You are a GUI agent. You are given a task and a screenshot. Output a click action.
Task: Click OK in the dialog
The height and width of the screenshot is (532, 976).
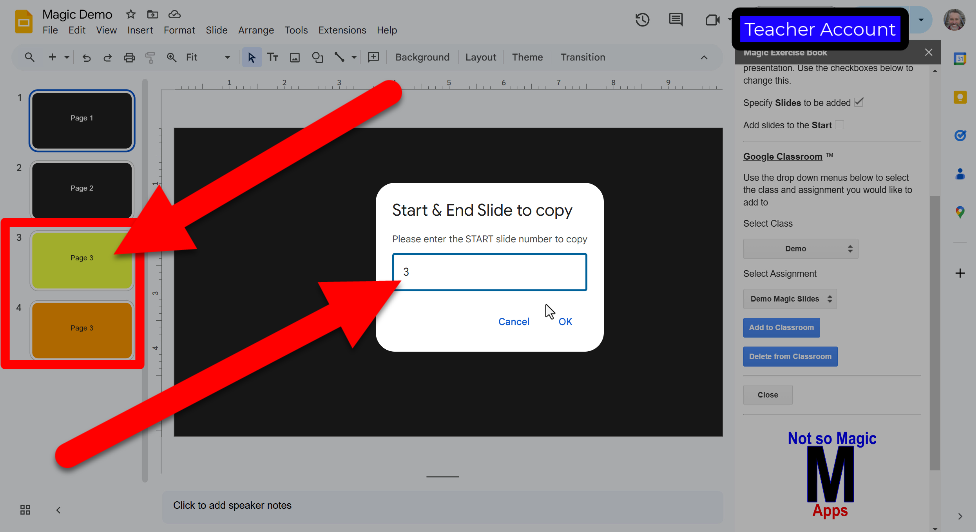pos(565,321)
